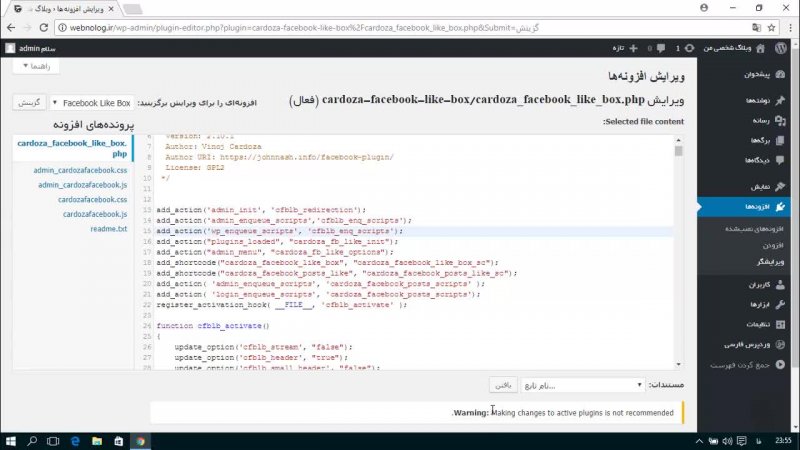The width and height of the screenshot is (800, 450).
Task: Open Posts (نوشته‌ها) in sidebar menu
Action: [750, 101]
